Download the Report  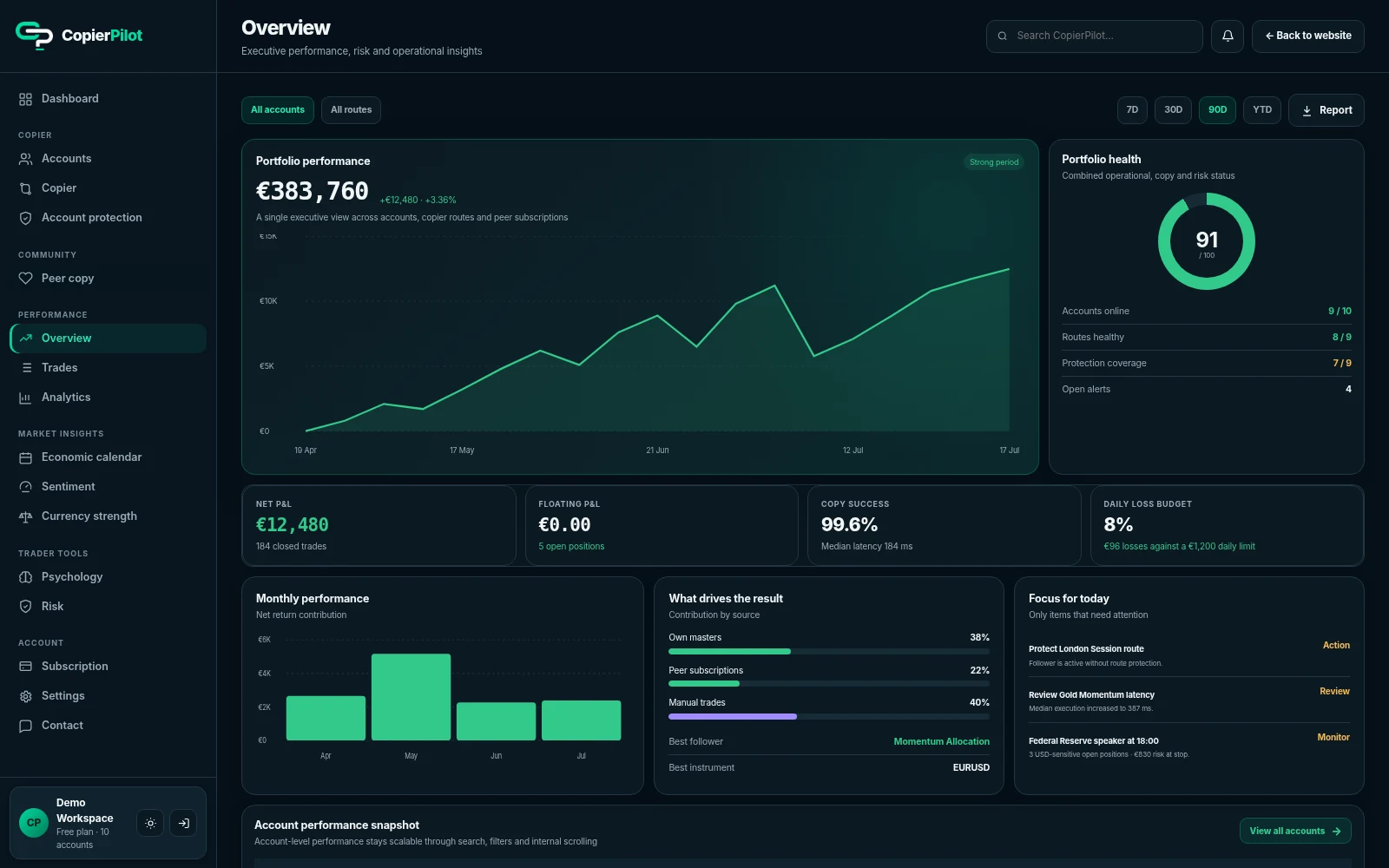click(1326, 110)
